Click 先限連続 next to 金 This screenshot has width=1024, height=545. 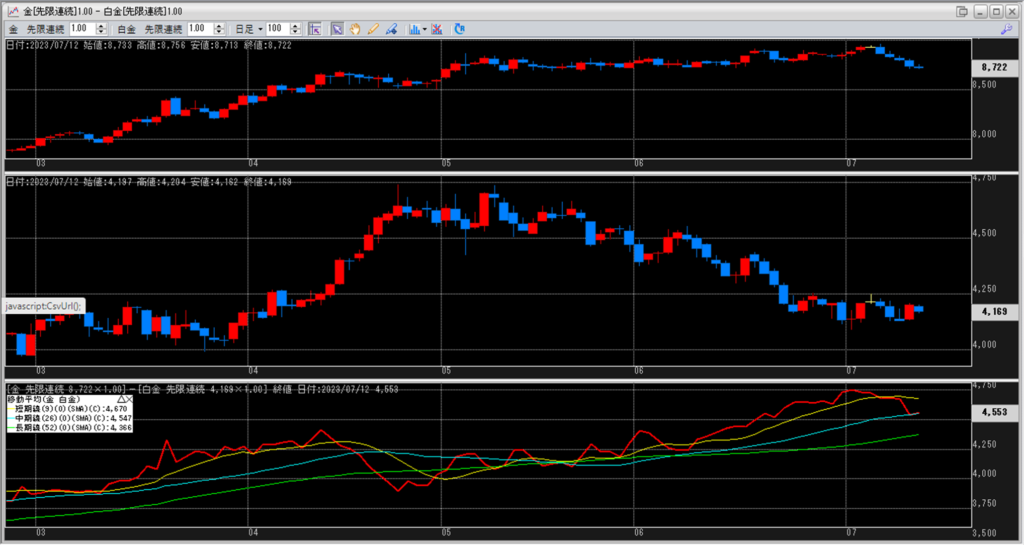click(x=45, y=29)
